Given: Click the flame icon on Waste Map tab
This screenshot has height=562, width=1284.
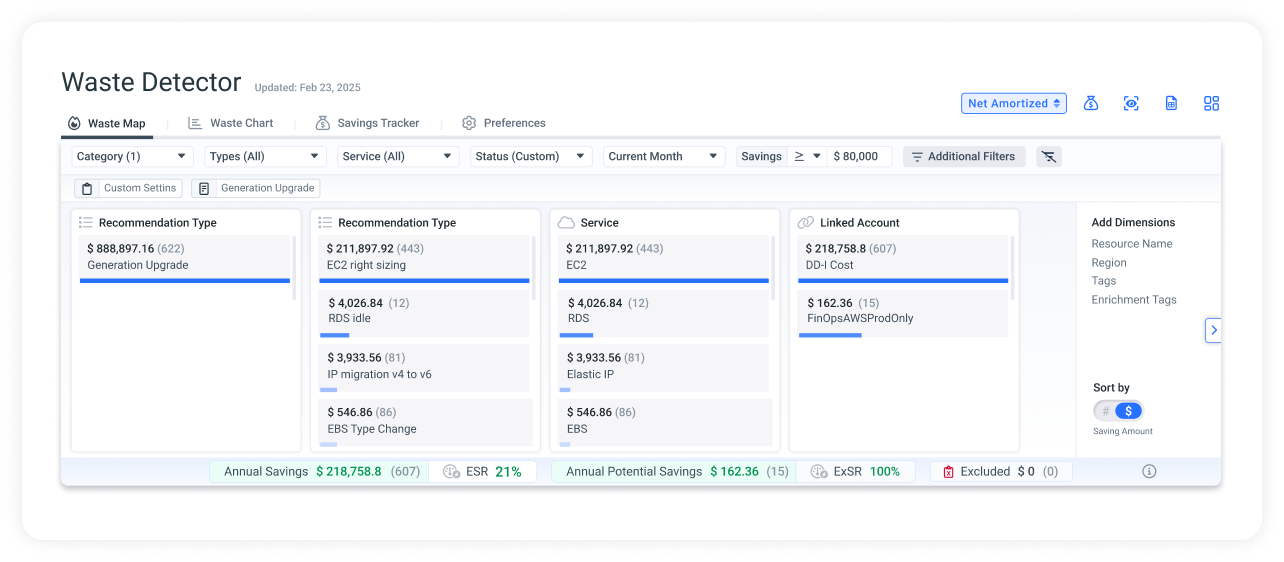Looking at the screenshot, I should click(x=74, y=123).
